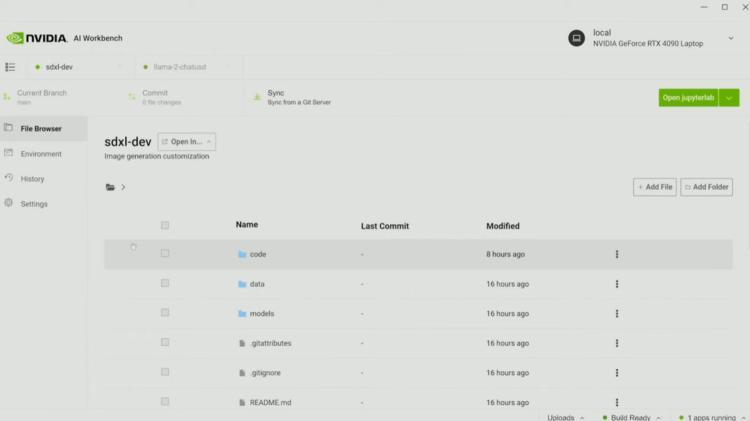The height and width of the screenshot is (421, 750).
Task: Open the more options menu for .gitignore
Action: tap(617, 373)
